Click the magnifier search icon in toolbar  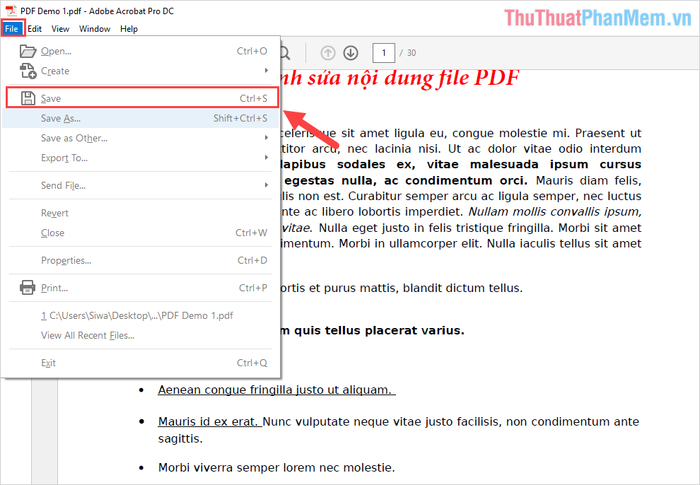coord(284,53)
